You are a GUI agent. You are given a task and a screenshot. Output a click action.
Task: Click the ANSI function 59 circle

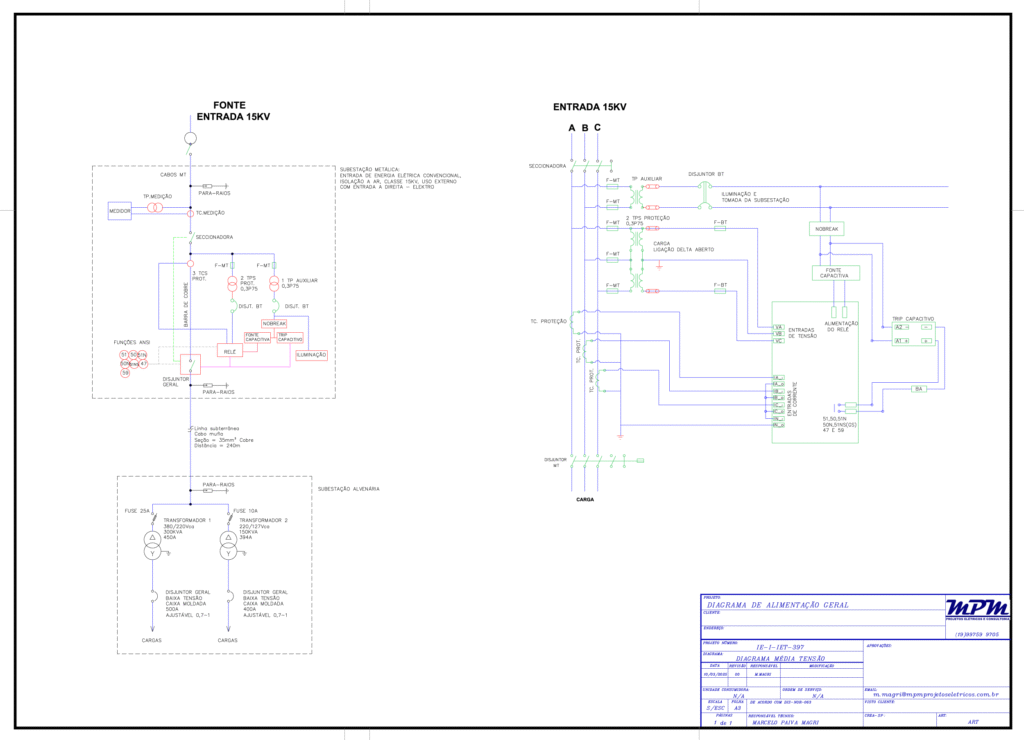125,373
